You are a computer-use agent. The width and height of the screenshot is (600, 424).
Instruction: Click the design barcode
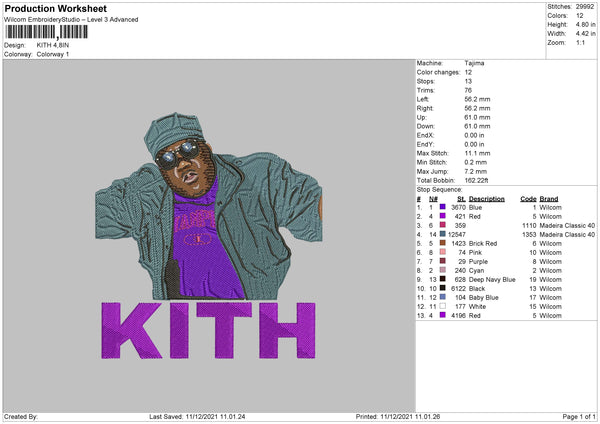tap(46, 32)
